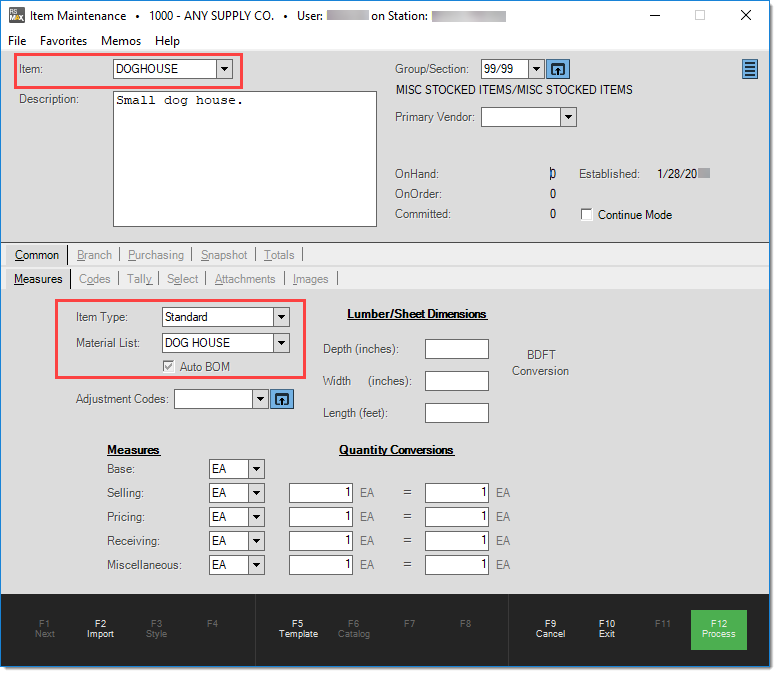Image resolution: width=777 pixels, height=674 pixels.
Task: Open the Primary Vendor dropdown
Action: pyautogui.click(x=570, y=118)
